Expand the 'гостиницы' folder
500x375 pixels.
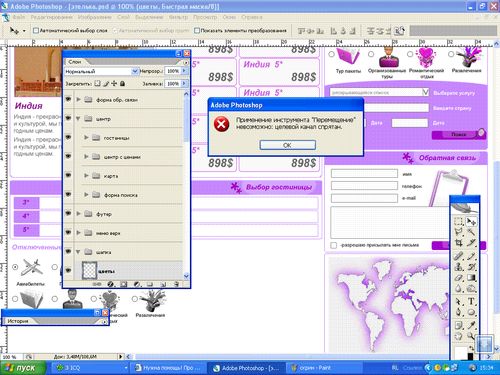86,137
